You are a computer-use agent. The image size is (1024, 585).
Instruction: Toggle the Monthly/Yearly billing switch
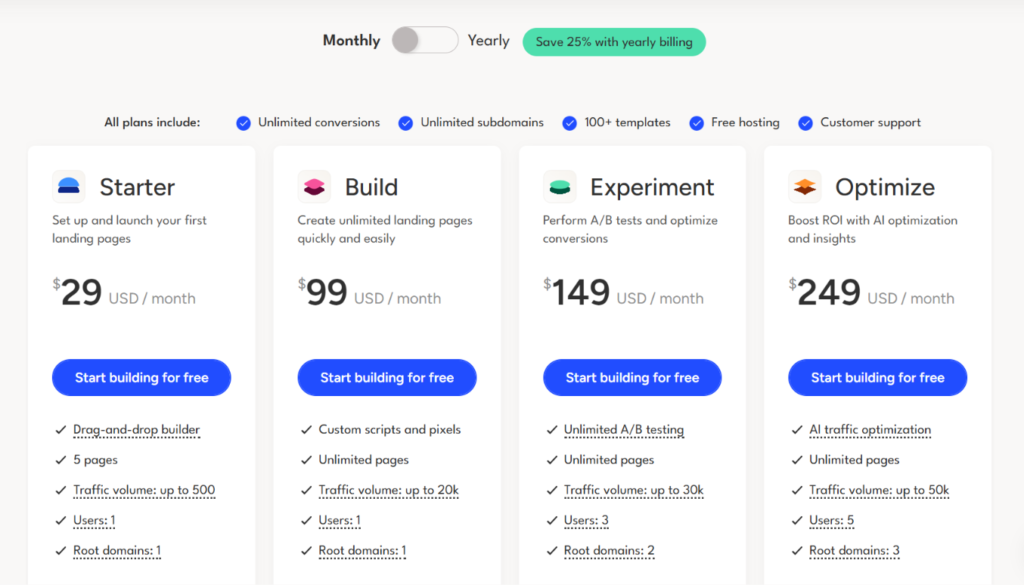point(424,40)
